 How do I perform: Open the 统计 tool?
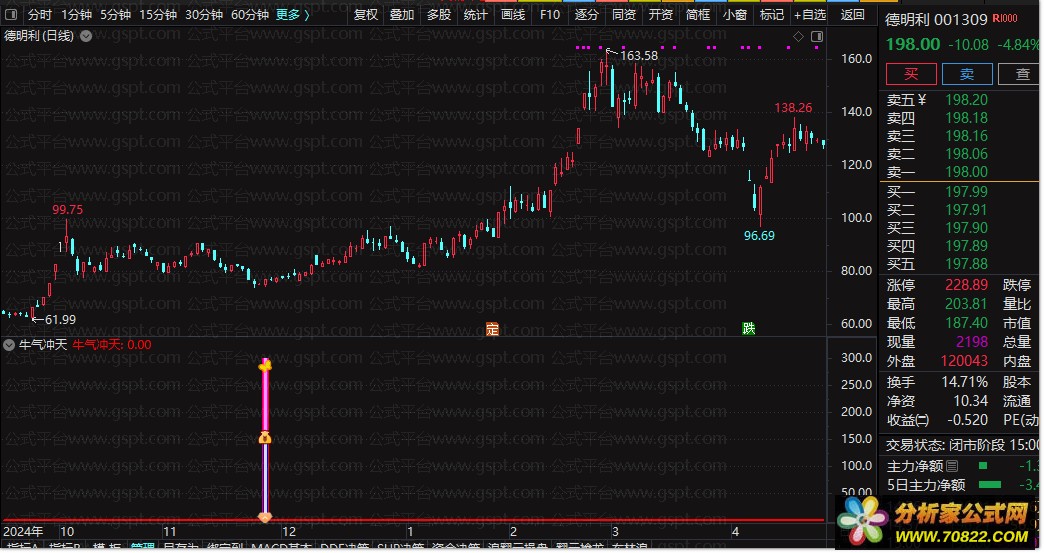[475, 14]
